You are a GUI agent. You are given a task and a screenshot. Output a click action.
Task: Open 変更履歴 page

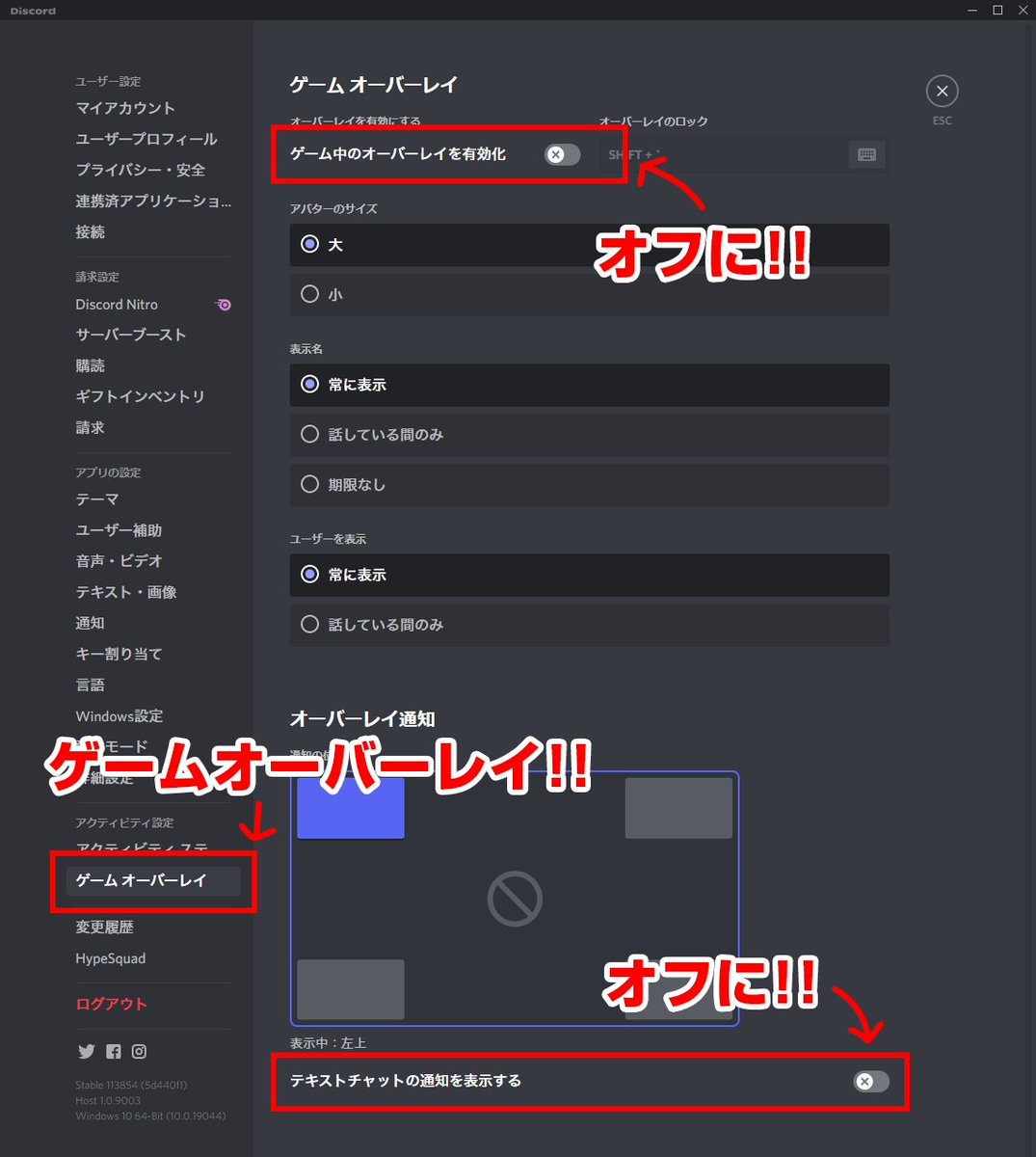pos(105,928)
